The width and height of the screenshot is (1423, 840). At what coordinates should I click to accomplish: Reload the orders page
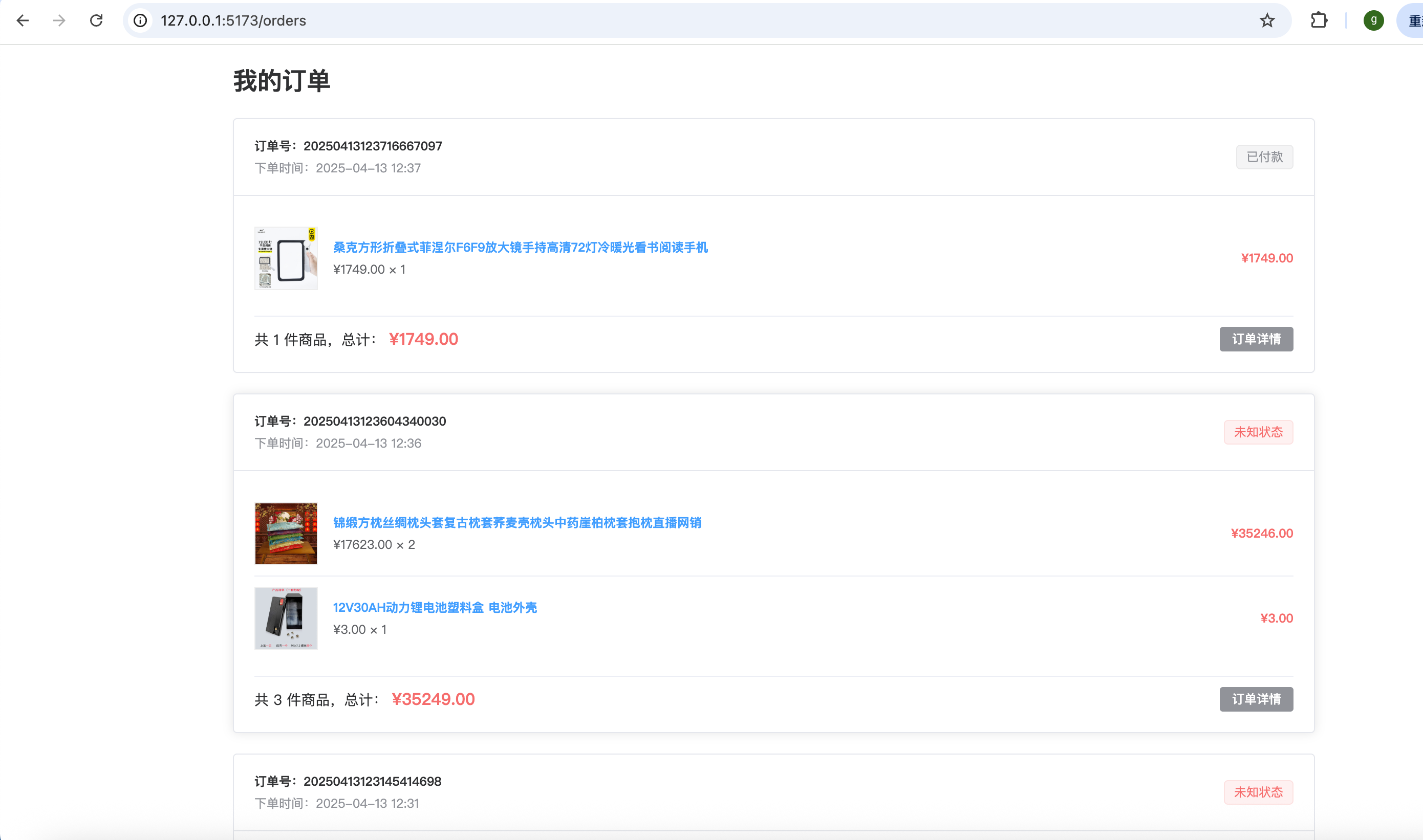pyautogui.click(x=96, y=21)
